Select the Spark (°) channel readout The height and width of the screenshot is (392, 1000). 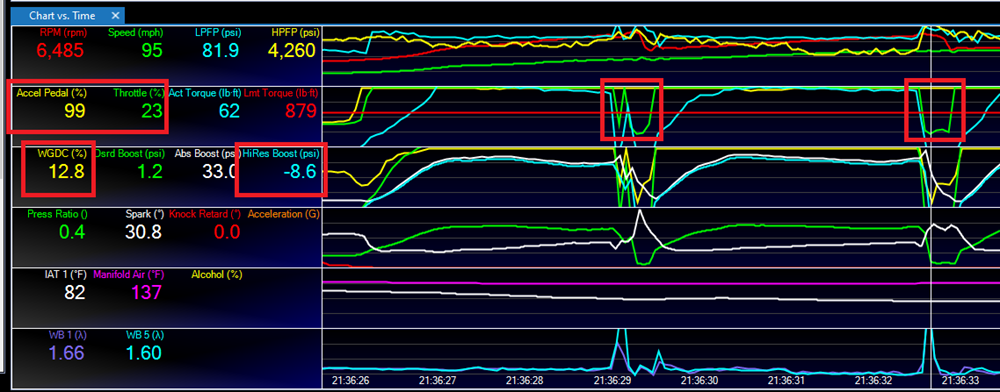[144, 225]
